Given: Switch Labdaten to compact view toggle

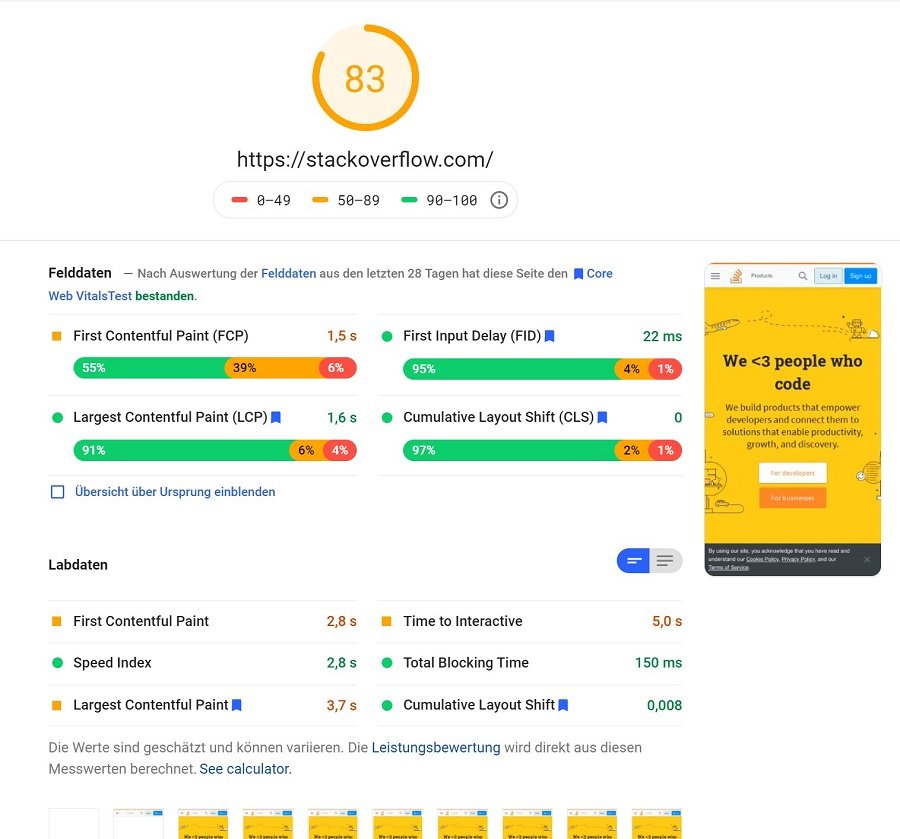Looking at the screenshot, I should click(x=633, y=561).
